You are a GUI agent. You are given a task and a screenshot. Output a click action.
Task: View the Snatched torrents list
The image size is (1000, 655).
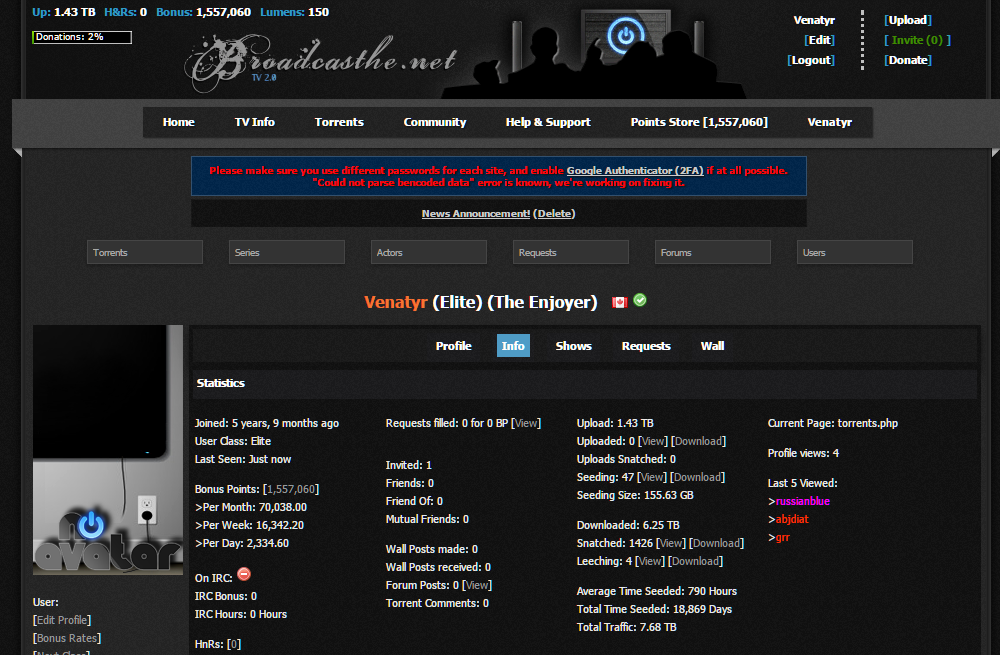[671, 543]
